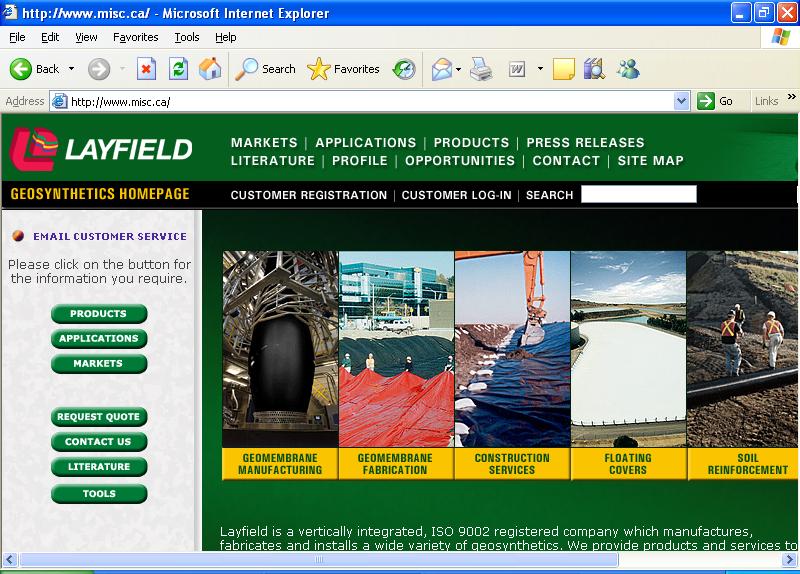Click the site SEARCH input box
Image resolution: width=800 pixels, height=574 pixels.
tap(639, 194)
